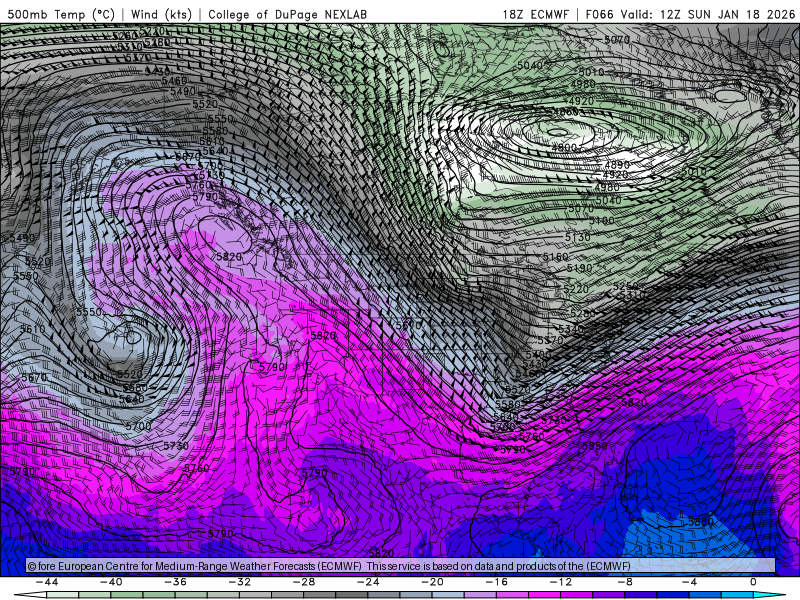Click the "18Z ECMWF" model run label
This screenshot has width=800, height=600.
535,14
